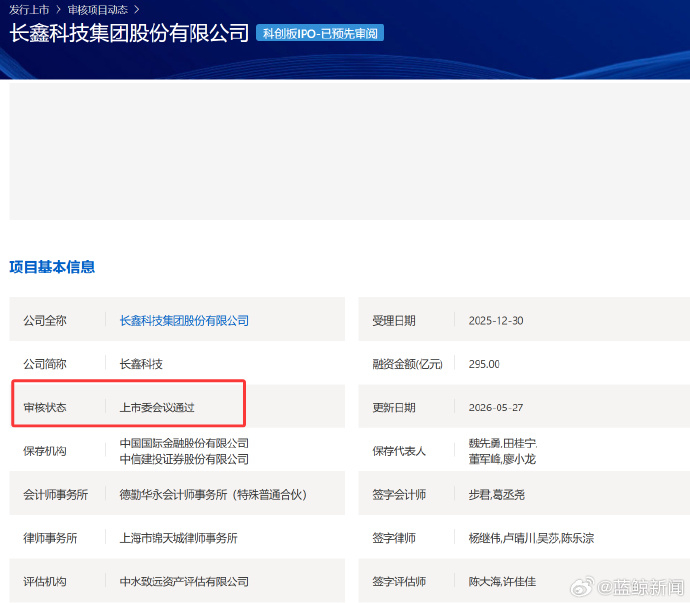The height and width of the screenshot is (603, 690).
Task: Select 德勤华永会计师事务所 (特殊普通合伙)
Action: [x=213, y=494]
